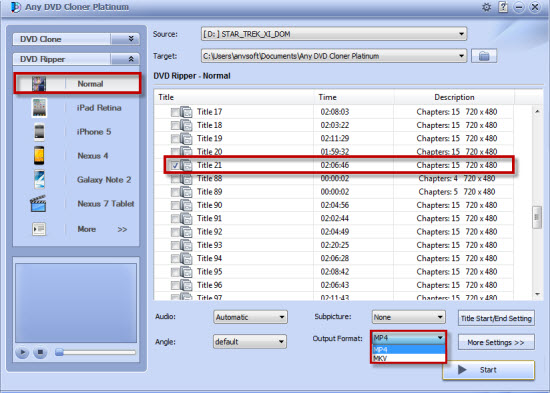Stop the preview playback
This screenshot has height=393, width=550.
tap(40, 352)
